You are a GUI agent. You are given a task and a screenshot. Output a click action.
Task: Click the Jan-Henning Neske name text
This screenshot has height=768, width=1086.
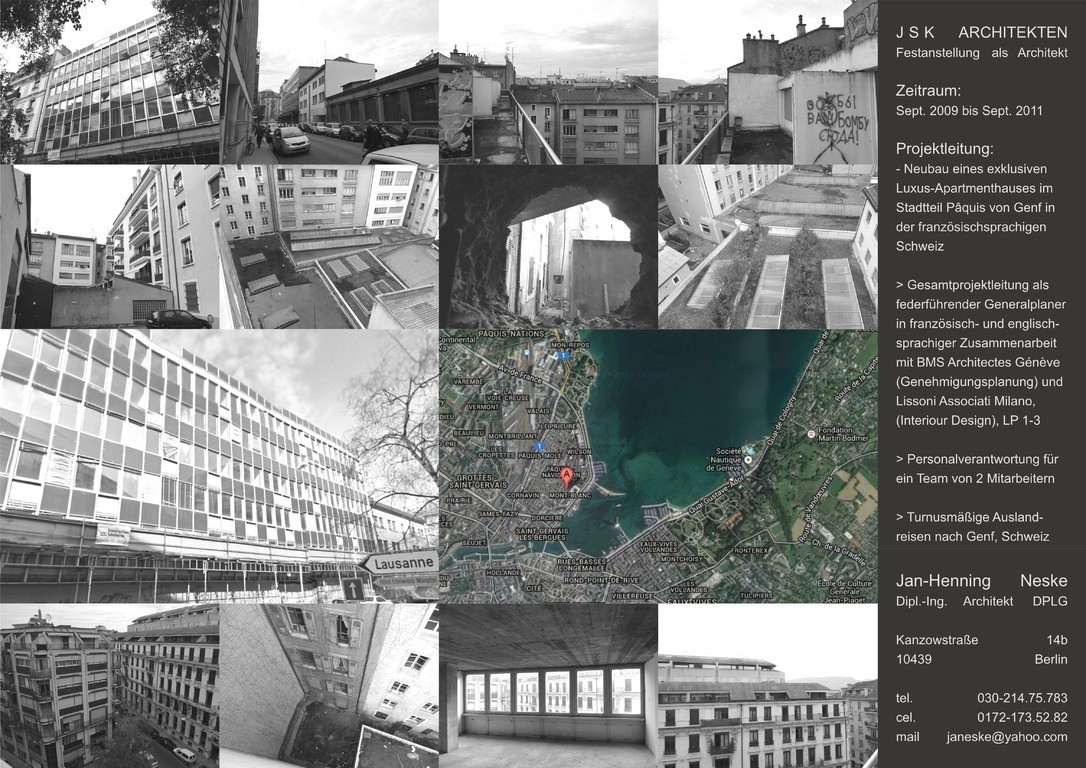pyautogui.click(x=981, y=581)
